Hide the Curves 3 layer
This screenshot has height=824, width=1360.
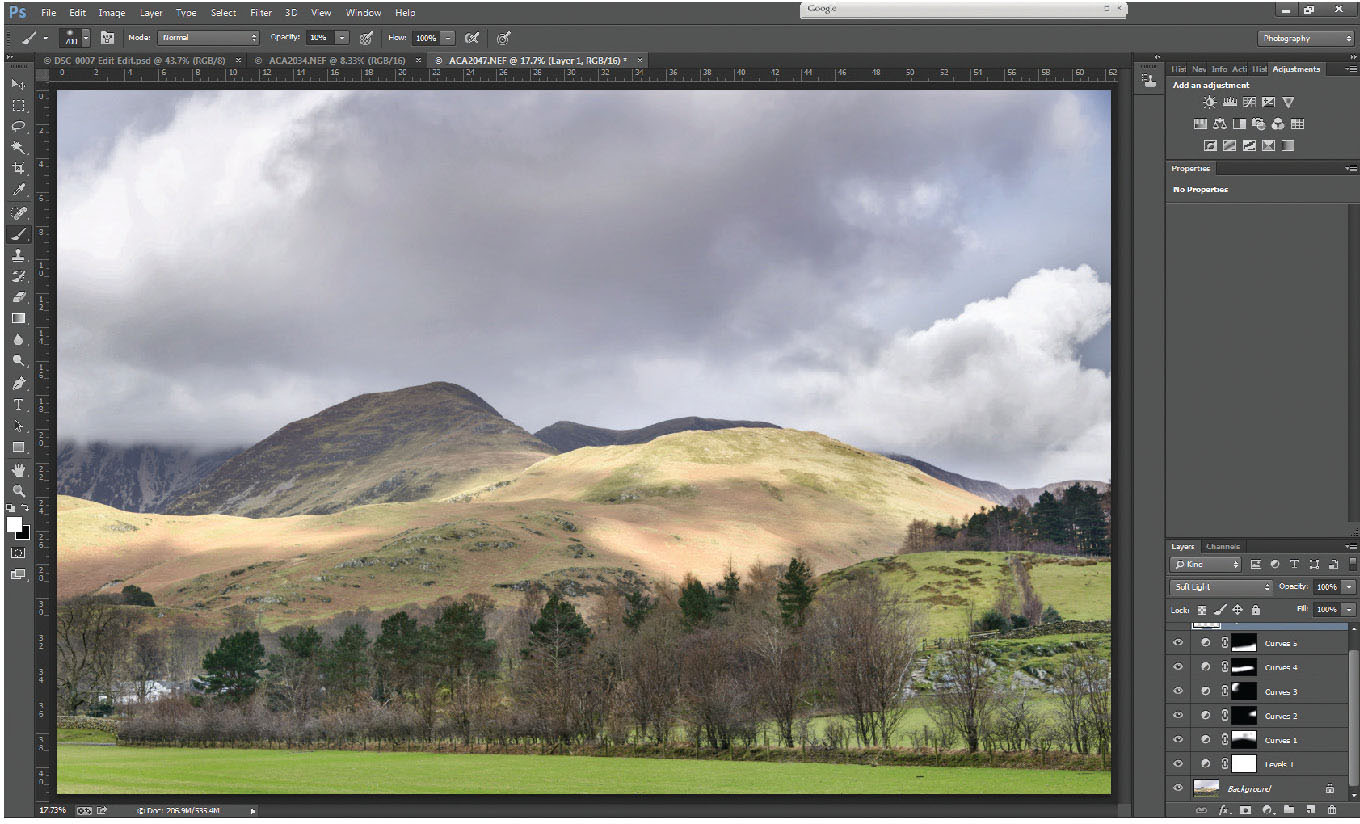[1178, 691]
